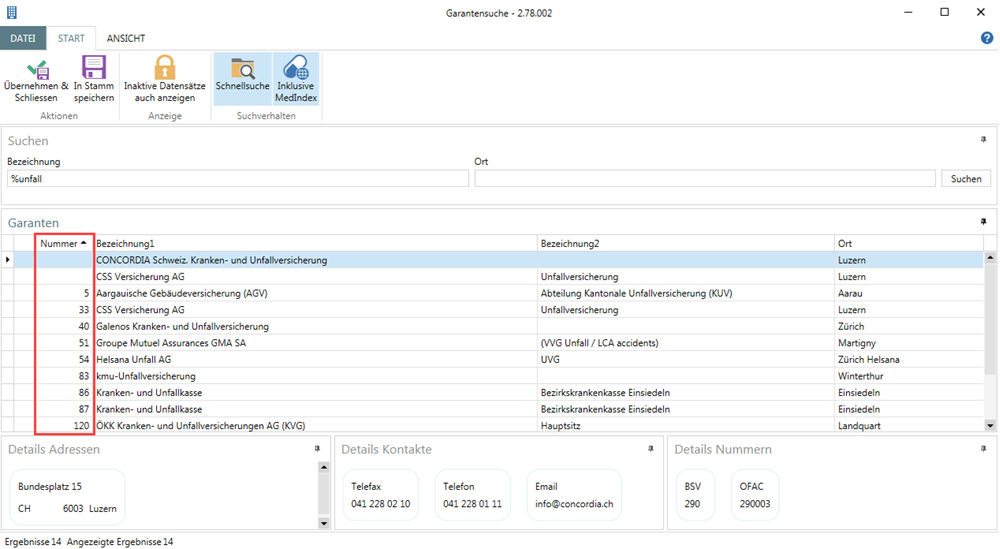Screen dimensions: 1000x549
Task: Pin the Details Adressen panel
Action: (317, 449)
